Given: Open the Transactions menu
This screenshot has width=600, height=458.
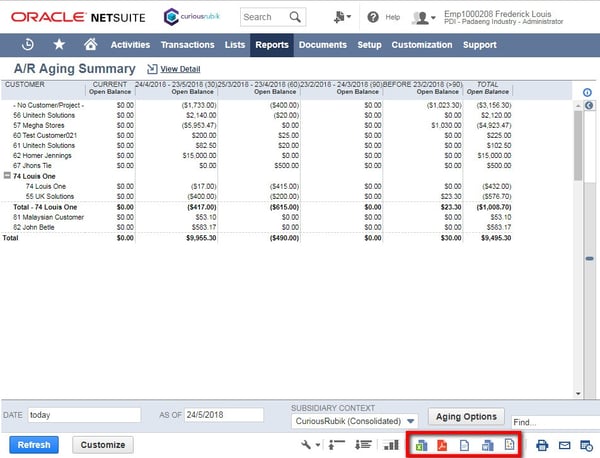Looking at the screenshot, I should pyautogui.click(x=187, y=45).
